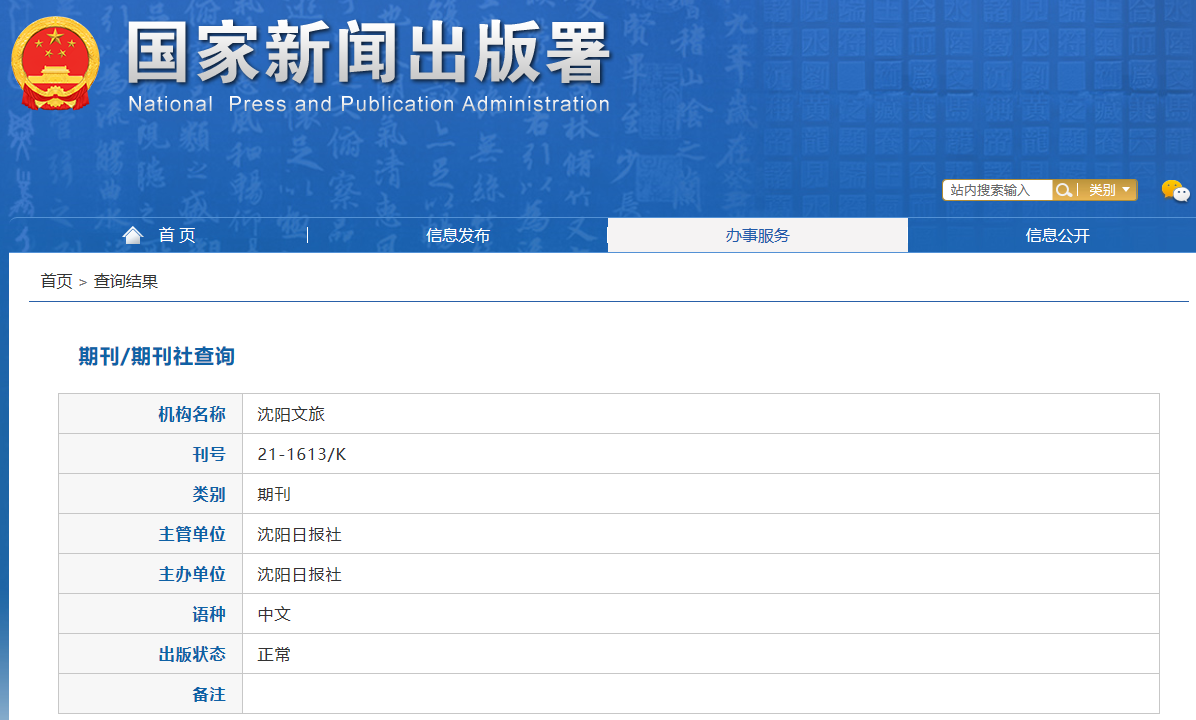The image size is (1196, 720).
Task: Click the home icon in navigation bar
Action: pos(133,235)
